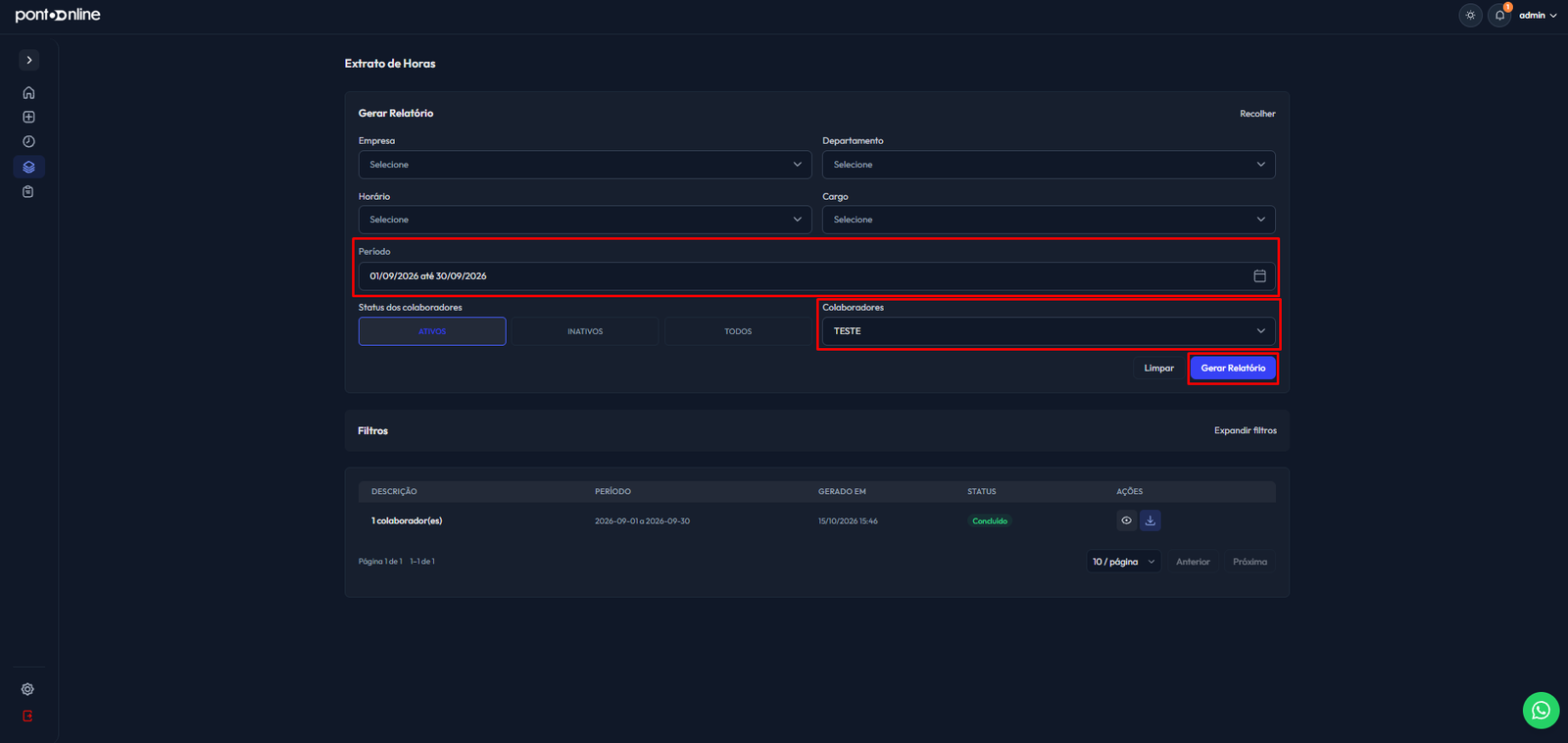The width and height of the screenshot is (1568, 743).
Task: Click the 2026-09-01 a 2026-09-30 period cell
Action: pos(642,521)
